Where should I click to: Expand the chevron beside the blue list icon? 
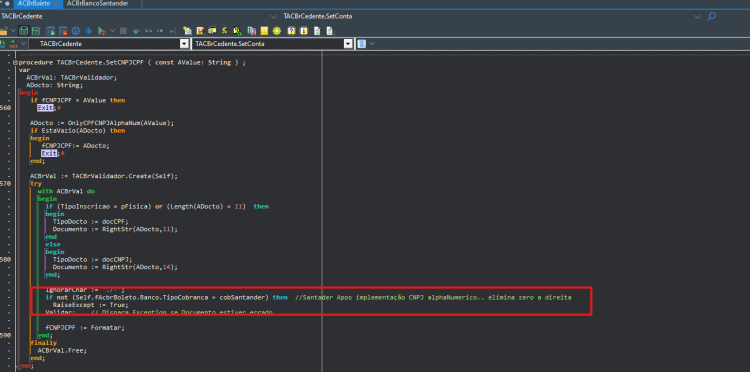point(372,44)
